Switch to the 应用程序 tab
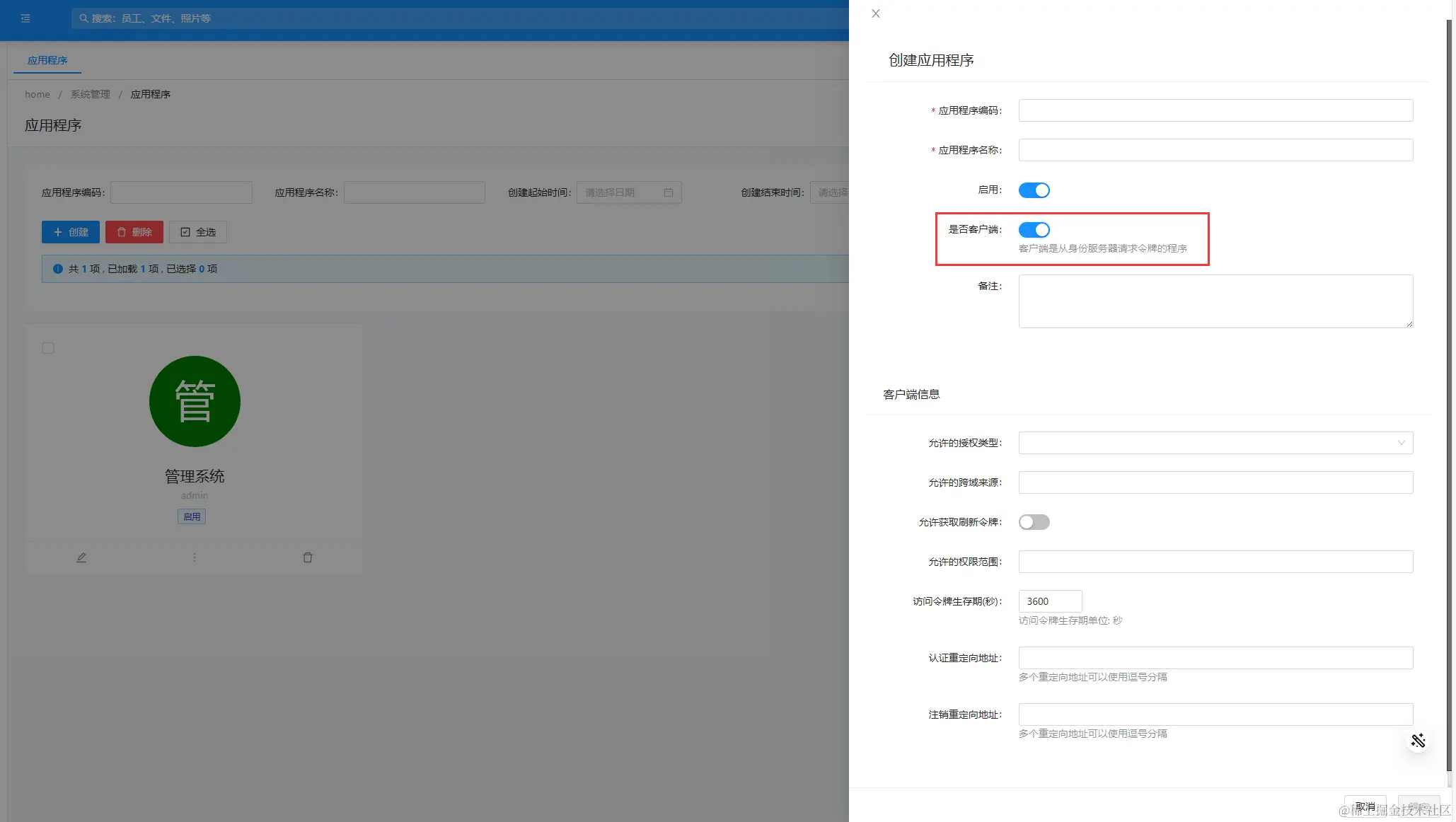 (x=47, y=60)
